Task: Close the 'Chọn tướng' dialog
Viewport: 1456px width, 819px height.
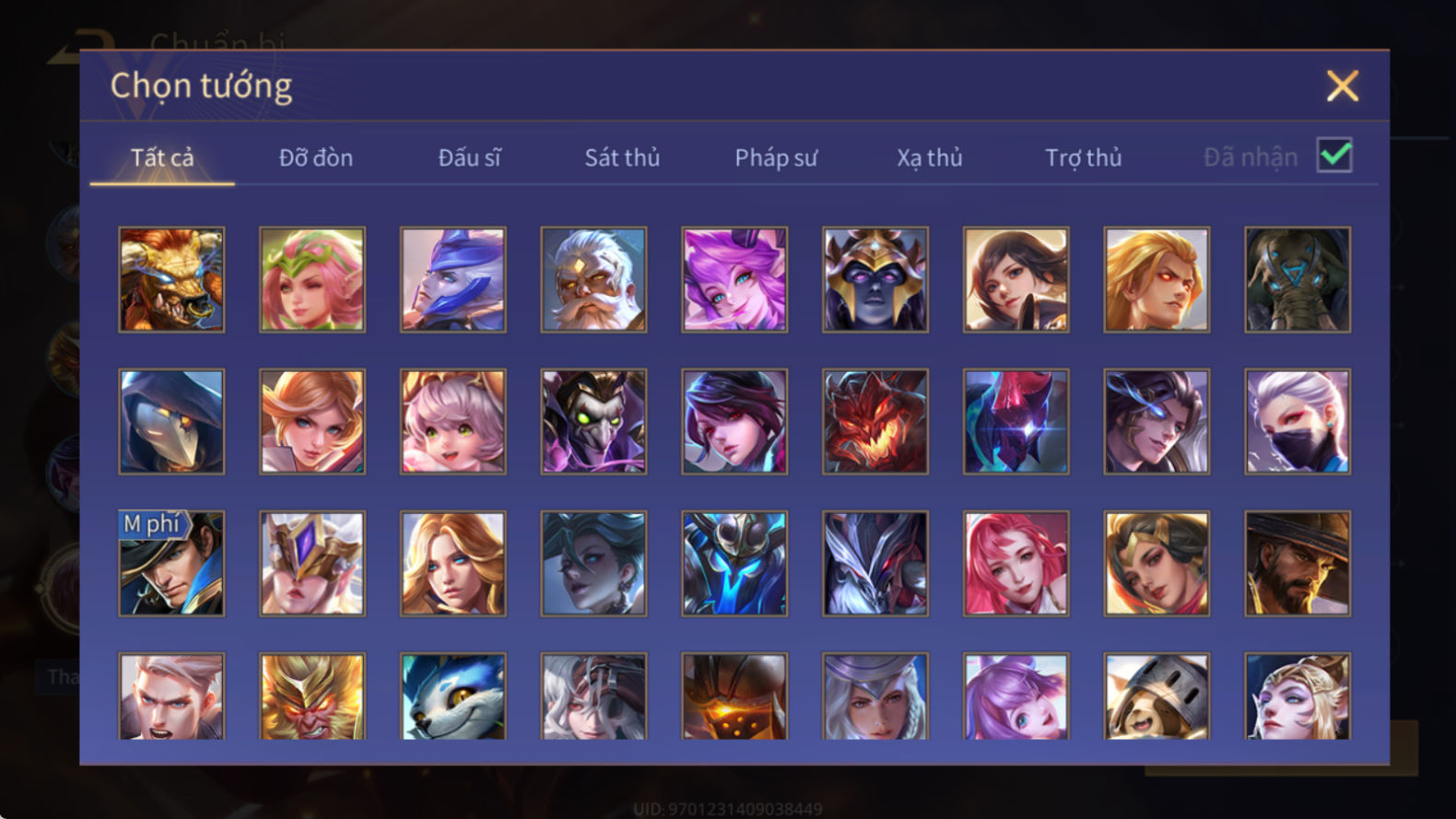Action: [1343, 86]
